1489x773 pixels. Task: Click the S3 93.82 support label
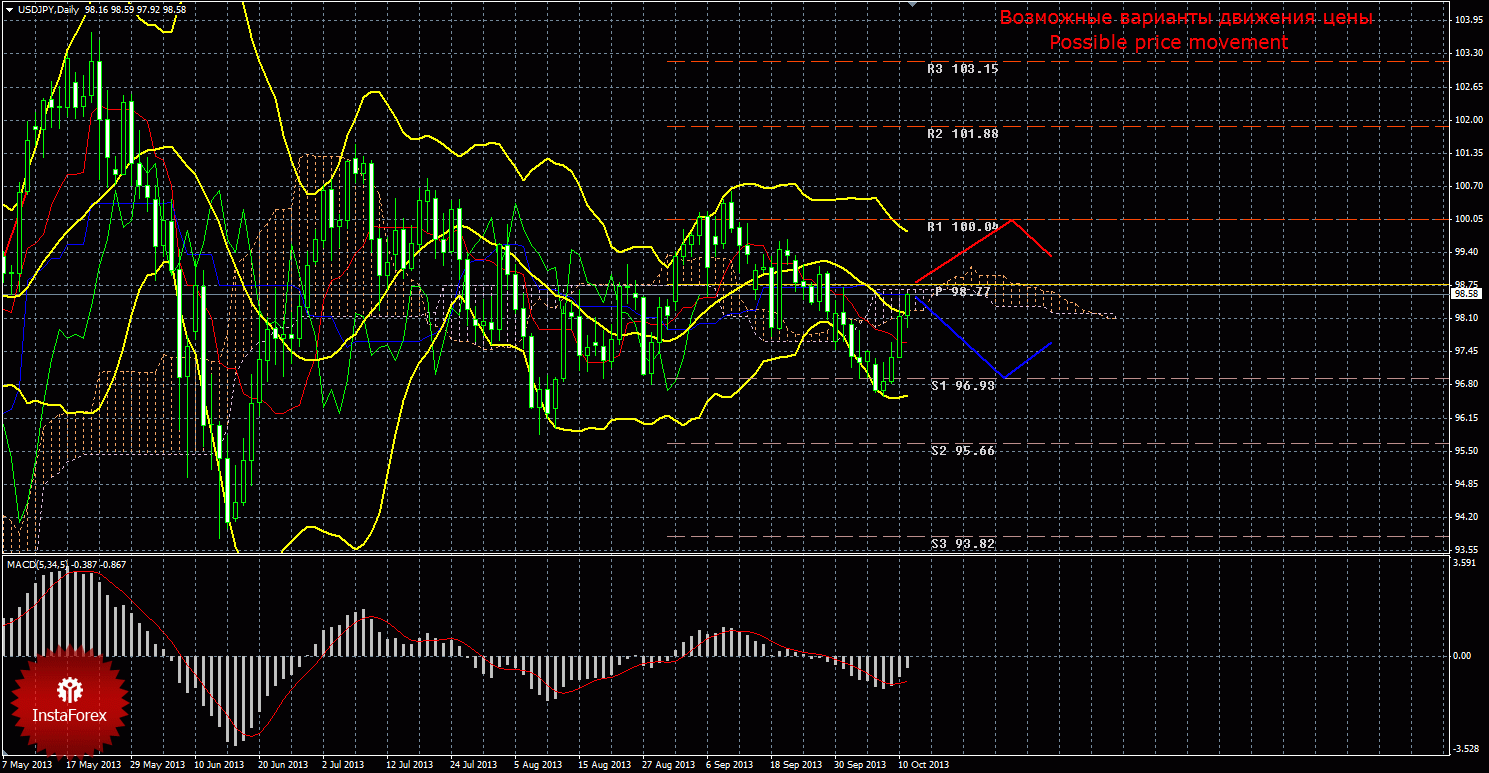pyautogui.click(x=962, y=544)
